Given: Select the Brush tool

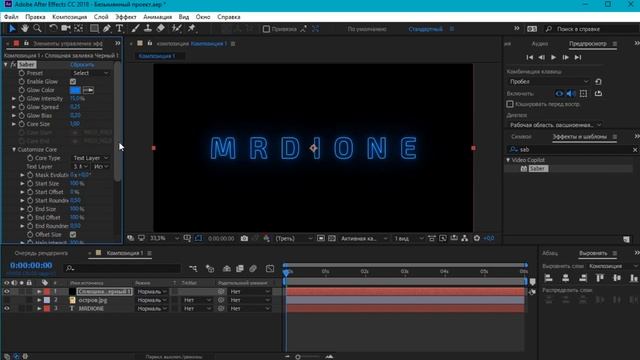Looking at the screenshot, I should (135, 29).
